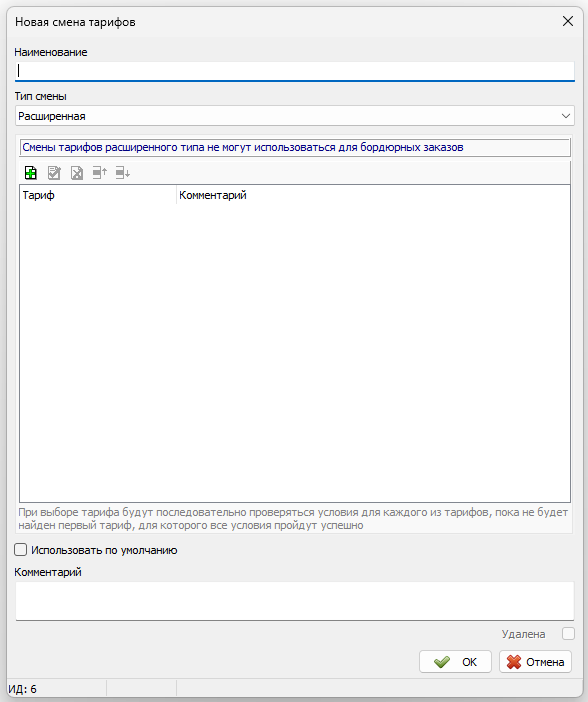
Task: Move tariff down with the arrow icon
Action: [123, 173]
